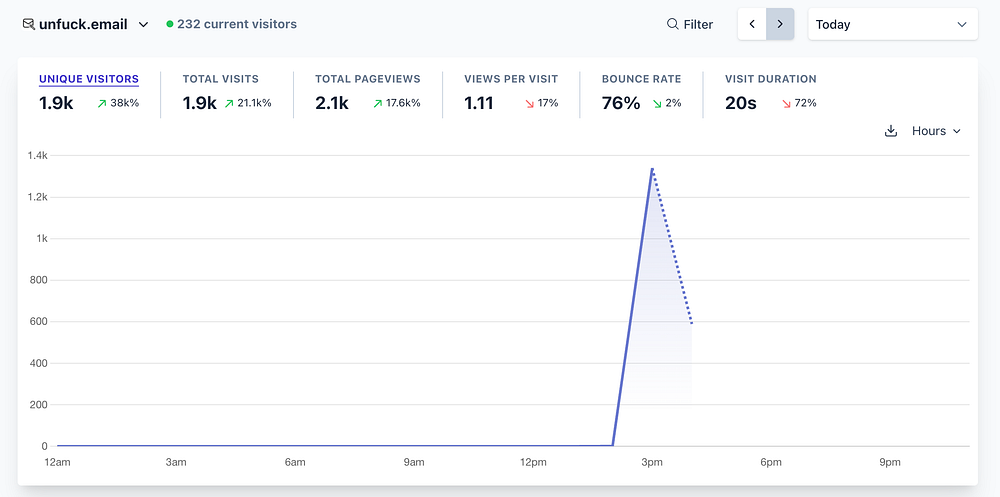This screenshot has height=497, width=1000.
Task: Click the Filter search icon
Action: pos(672,24)
